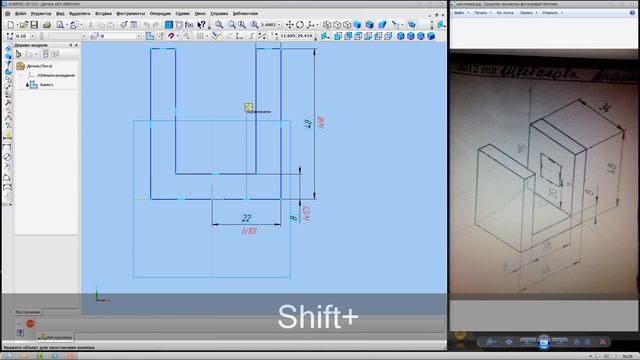Open the help icon in property bar

tap(20, 333)
